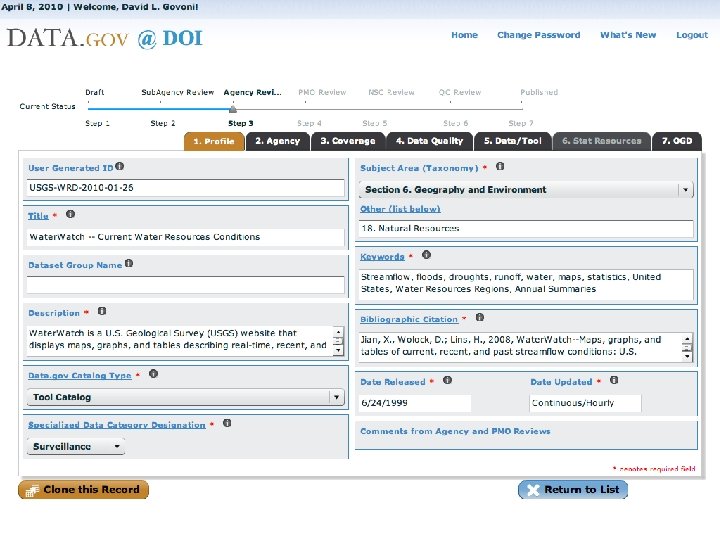Click the SubAgency Review status label
The image size is (720, 540).
[x=178, y=92]
